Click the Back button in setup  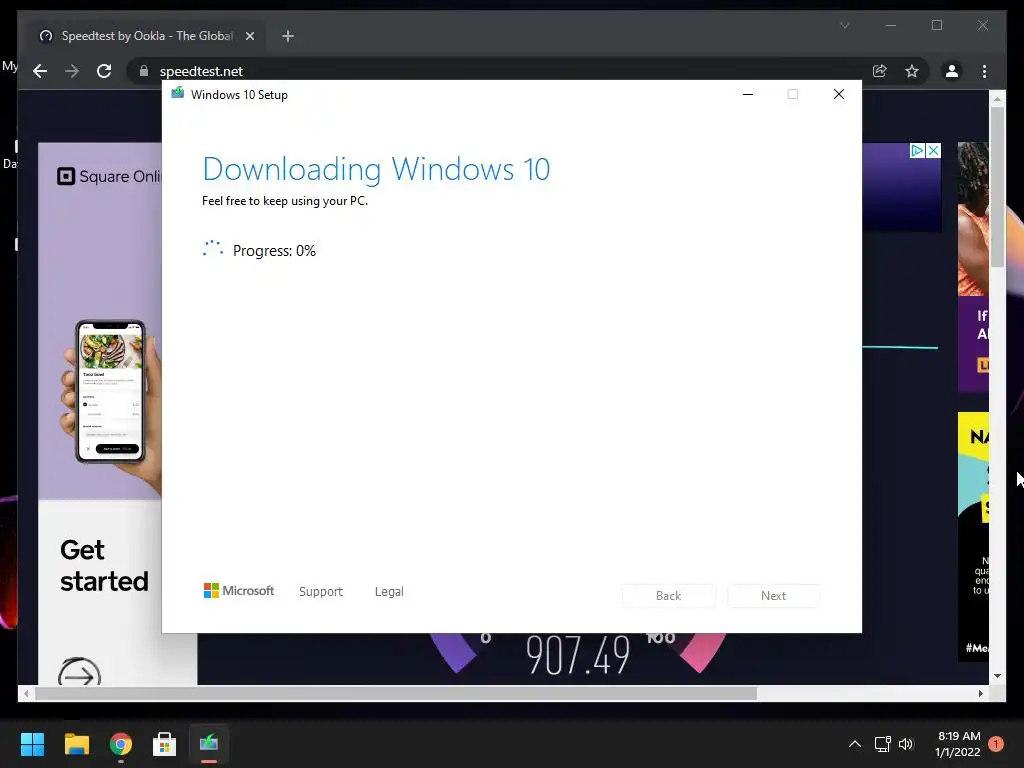point(668,596)
